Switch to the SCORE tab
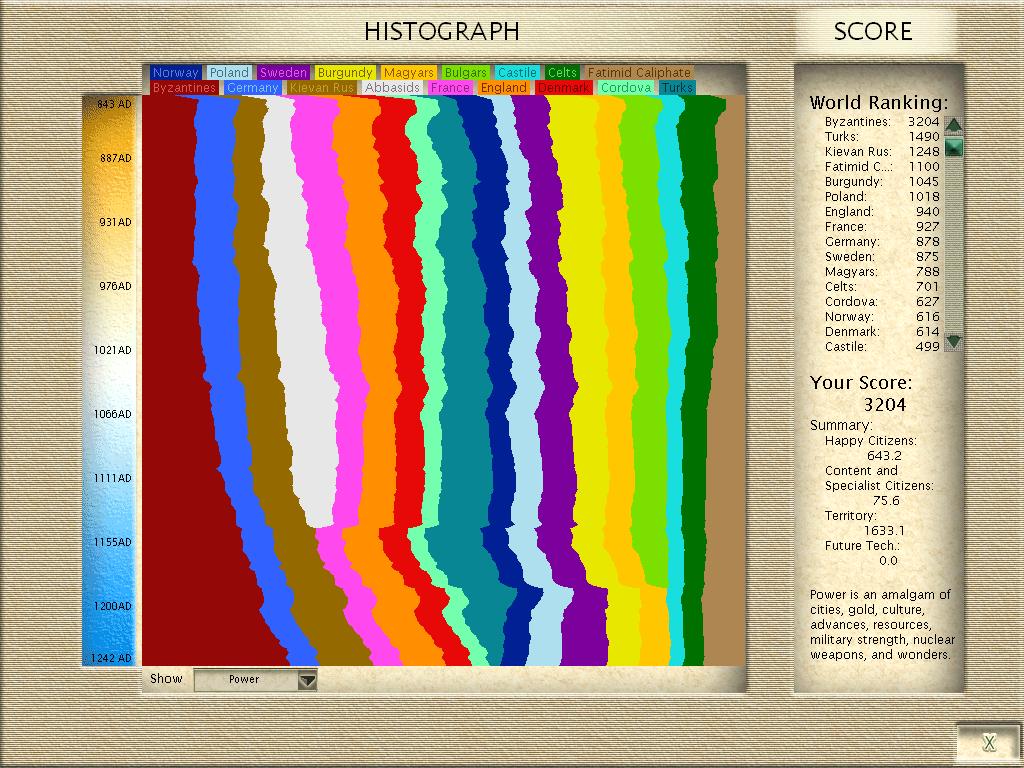 pyautogui.click(x=872, y=31)
